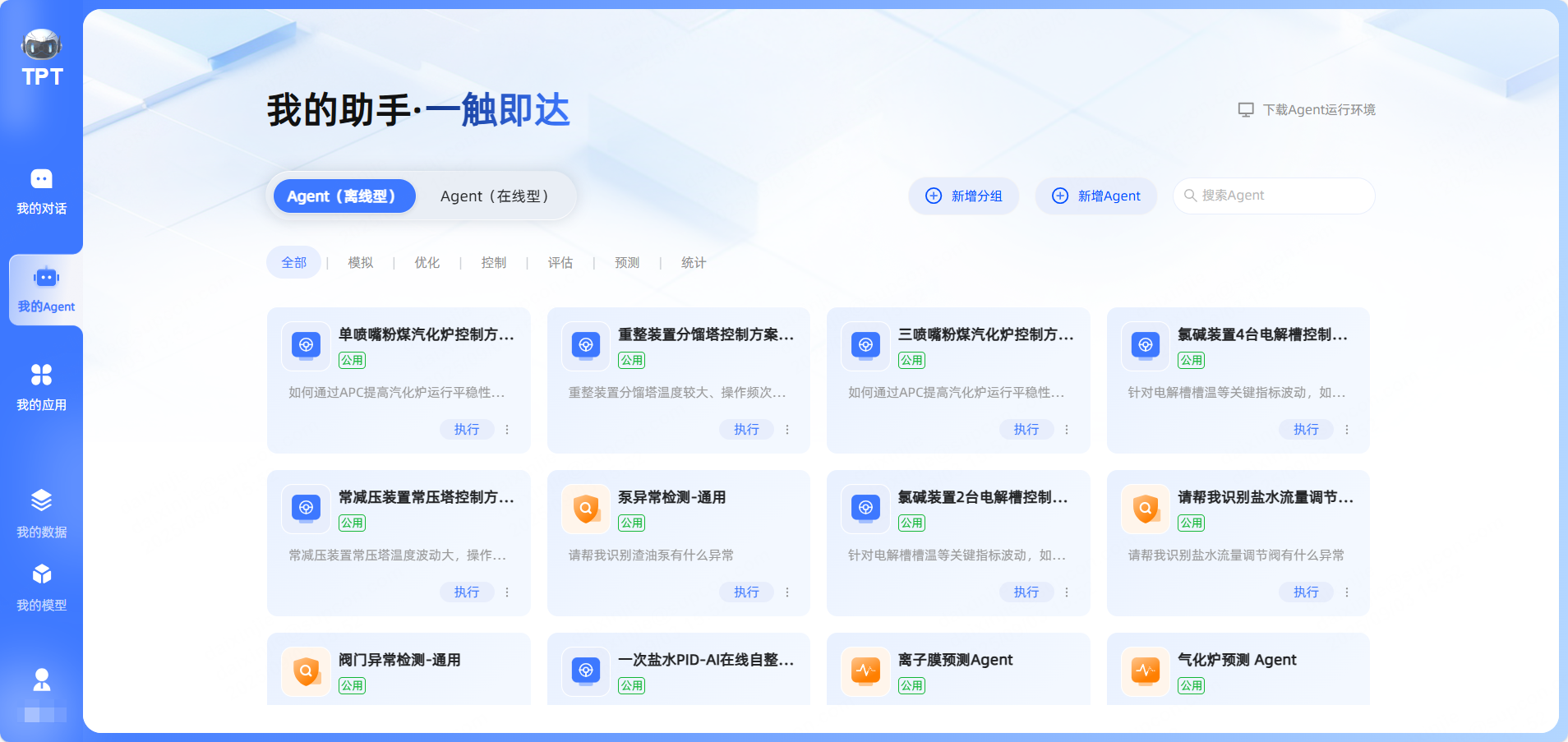Screen dimensions: 1568x742
Task: Switch to Agent（在线型） toggle
Action: [x=494, y=196]
